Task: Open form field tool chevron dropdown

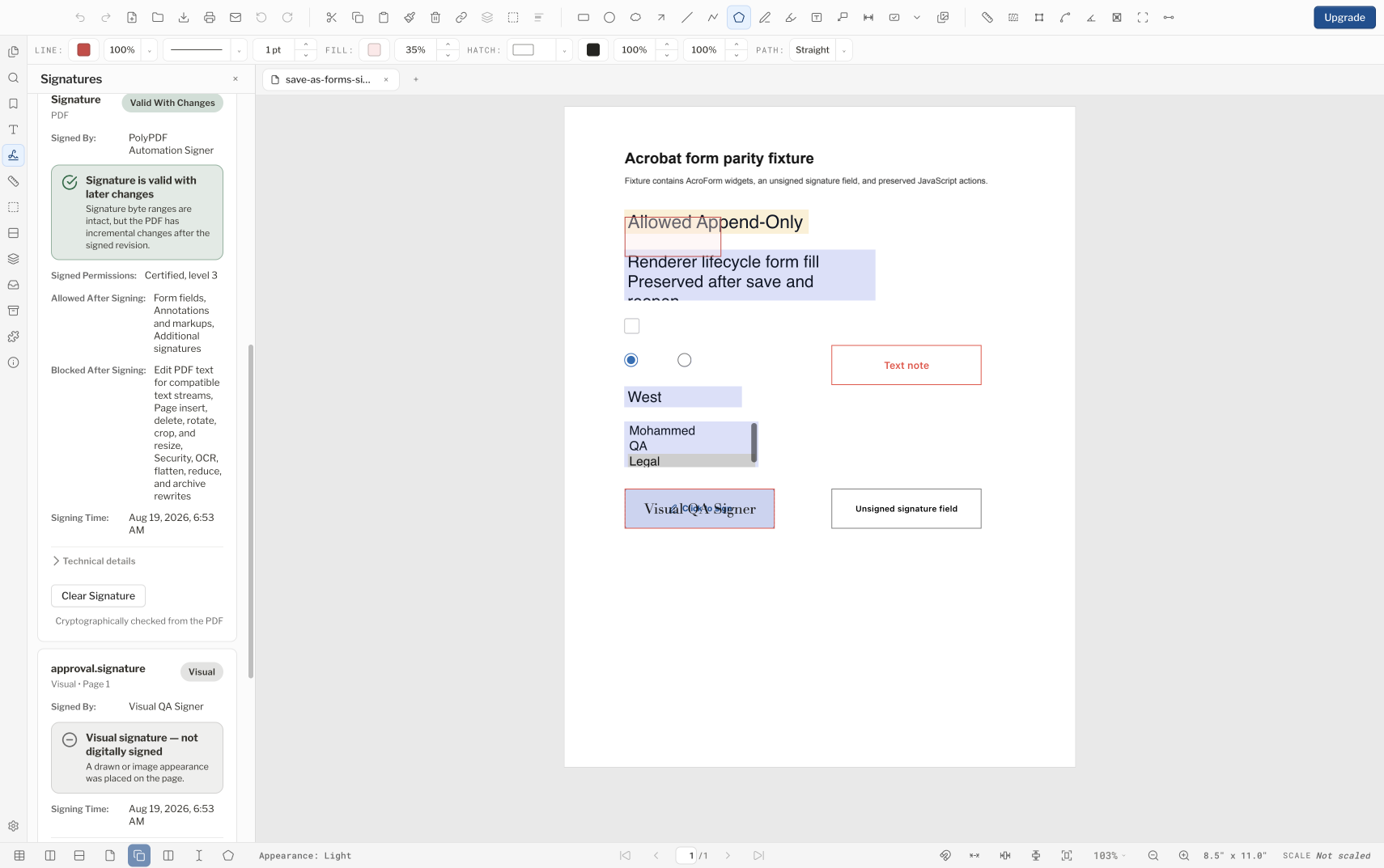Action: tap(916, 17)
